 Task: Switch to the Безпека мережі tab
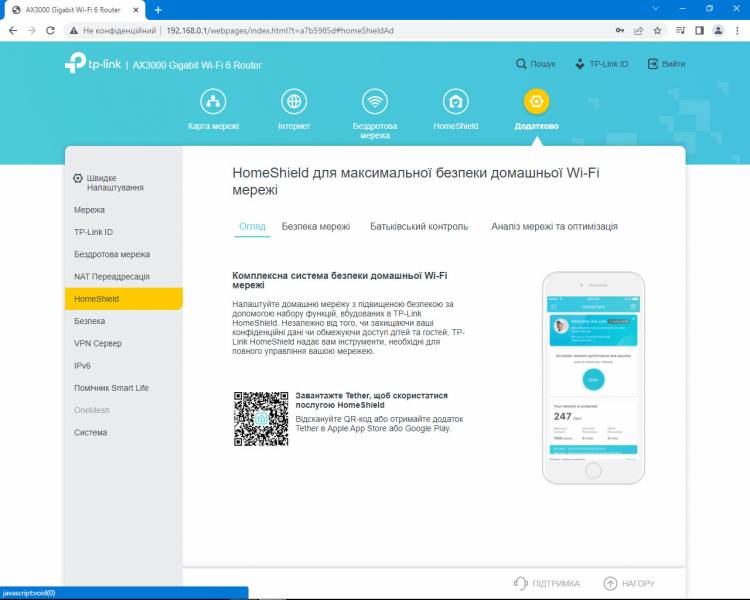coord(316,226)
